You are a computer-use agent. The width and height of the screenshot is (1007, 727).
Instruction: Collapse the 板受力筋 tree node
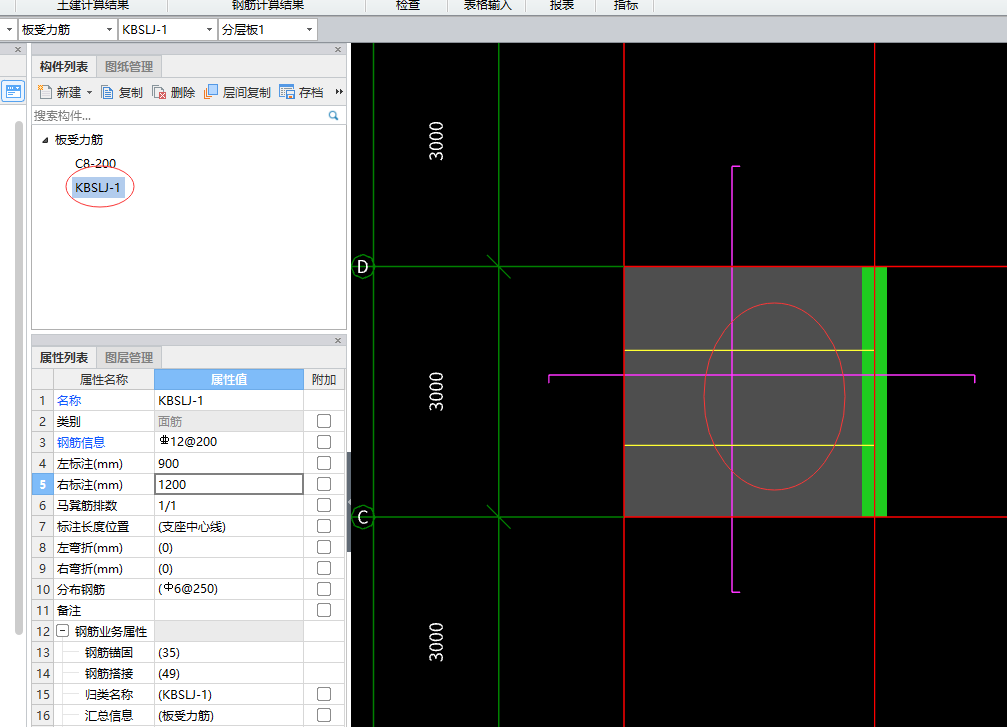point(45,140)
